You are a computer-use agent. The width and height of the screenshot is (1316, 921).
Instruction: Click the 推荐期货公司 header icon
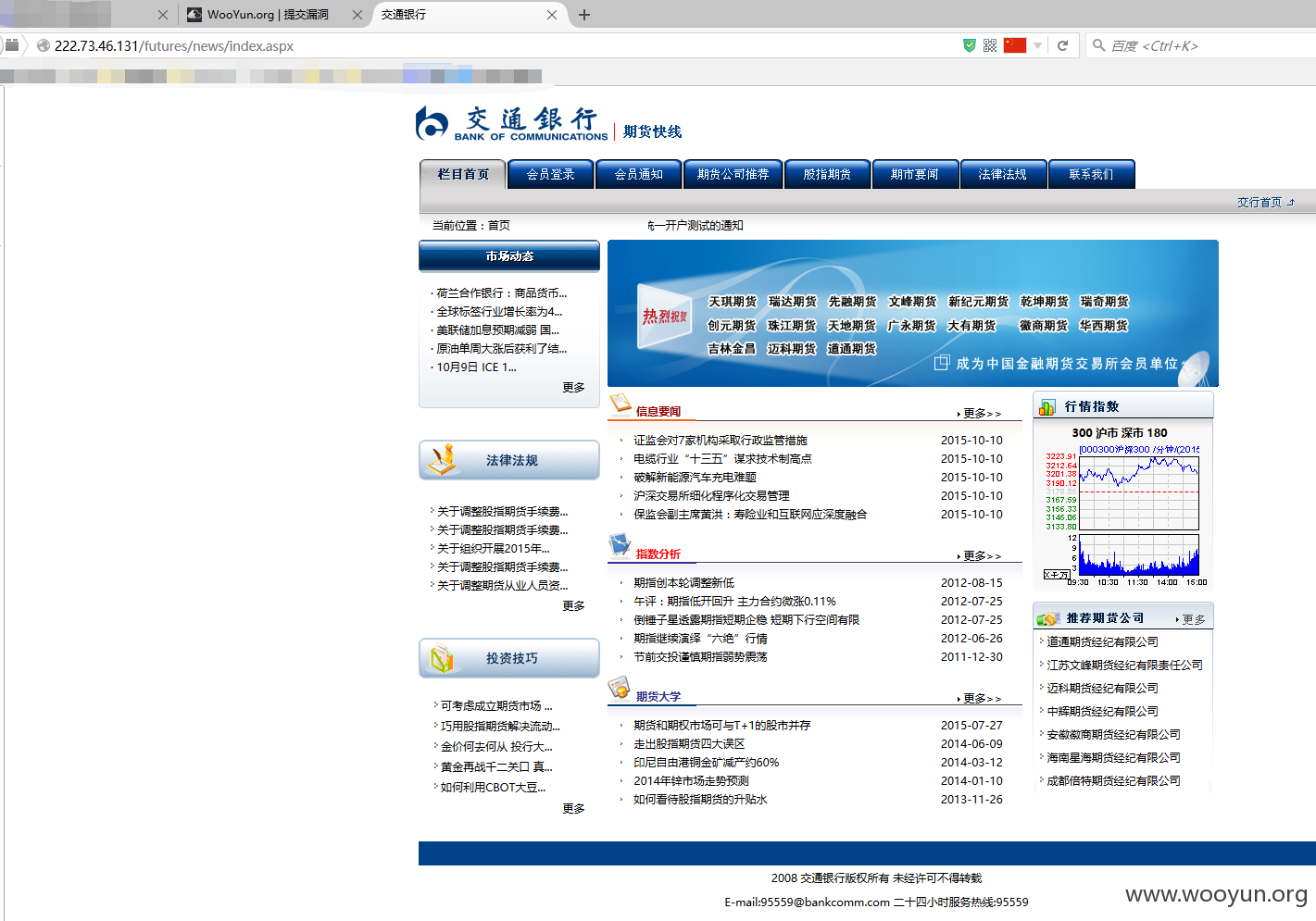1048,618
